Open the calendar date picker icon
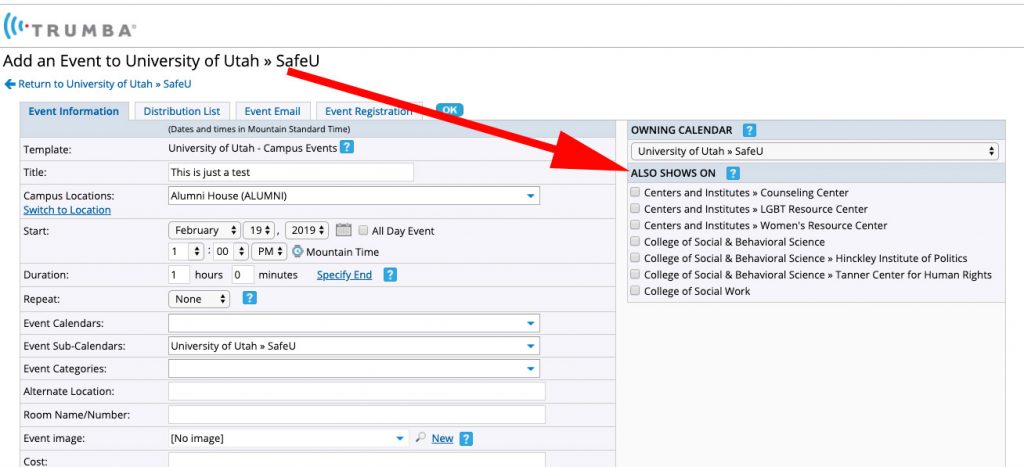Image resolution: width=1024 pixels, height=467 pixels. click(x=344, y=231)
